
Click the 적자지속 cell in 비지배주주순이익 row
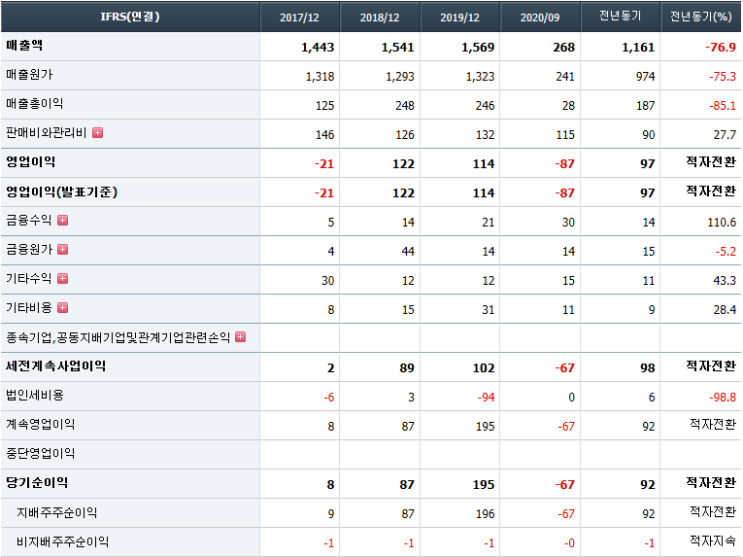pos(713,540)
